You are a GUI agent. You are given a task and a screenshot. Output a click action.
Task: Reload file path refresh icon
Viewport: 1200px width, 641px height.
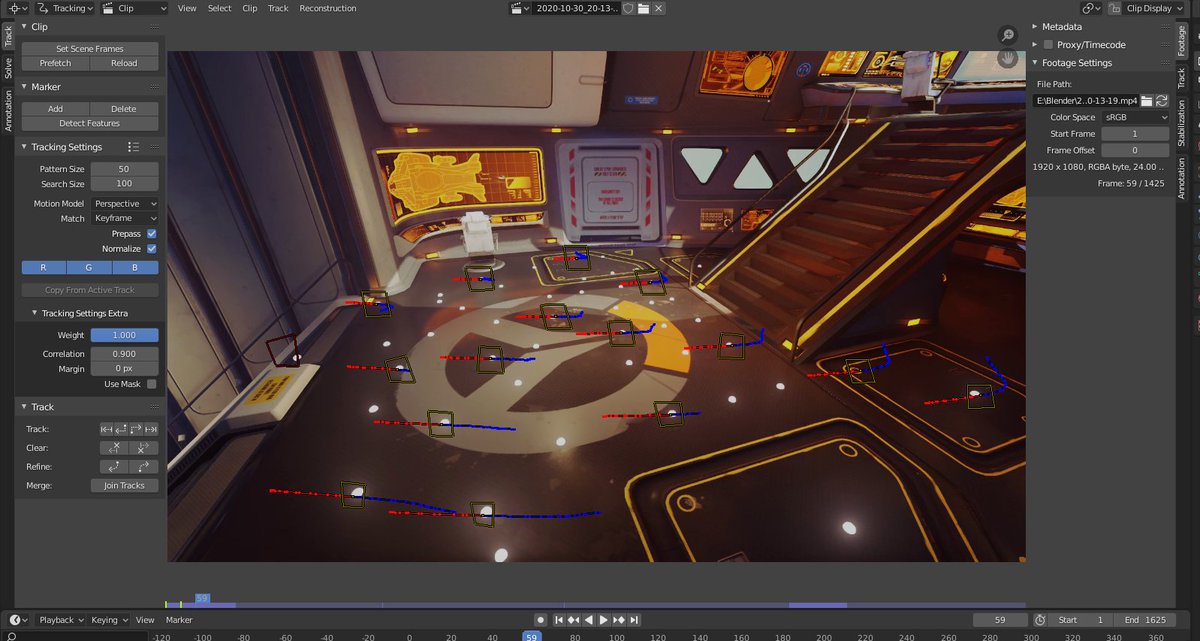coord(1162,101)
